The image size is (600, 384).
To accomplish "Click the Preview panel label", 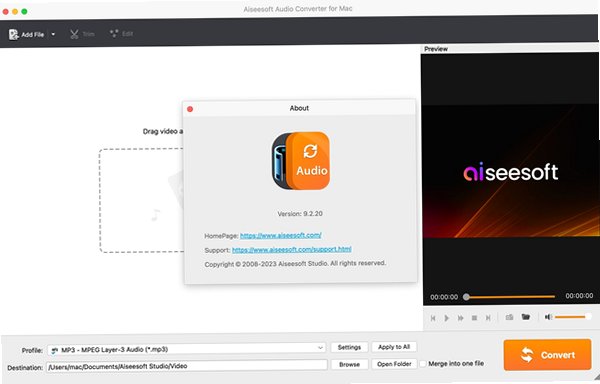I will pyautogui.click(x=436, y=49).
